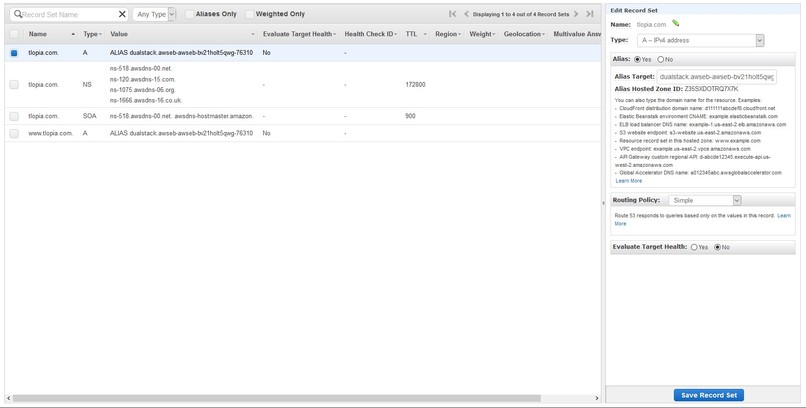
Task: Toggle the select-all records checkbox in header
Action: pyautogui.click(x=14, y=34)
